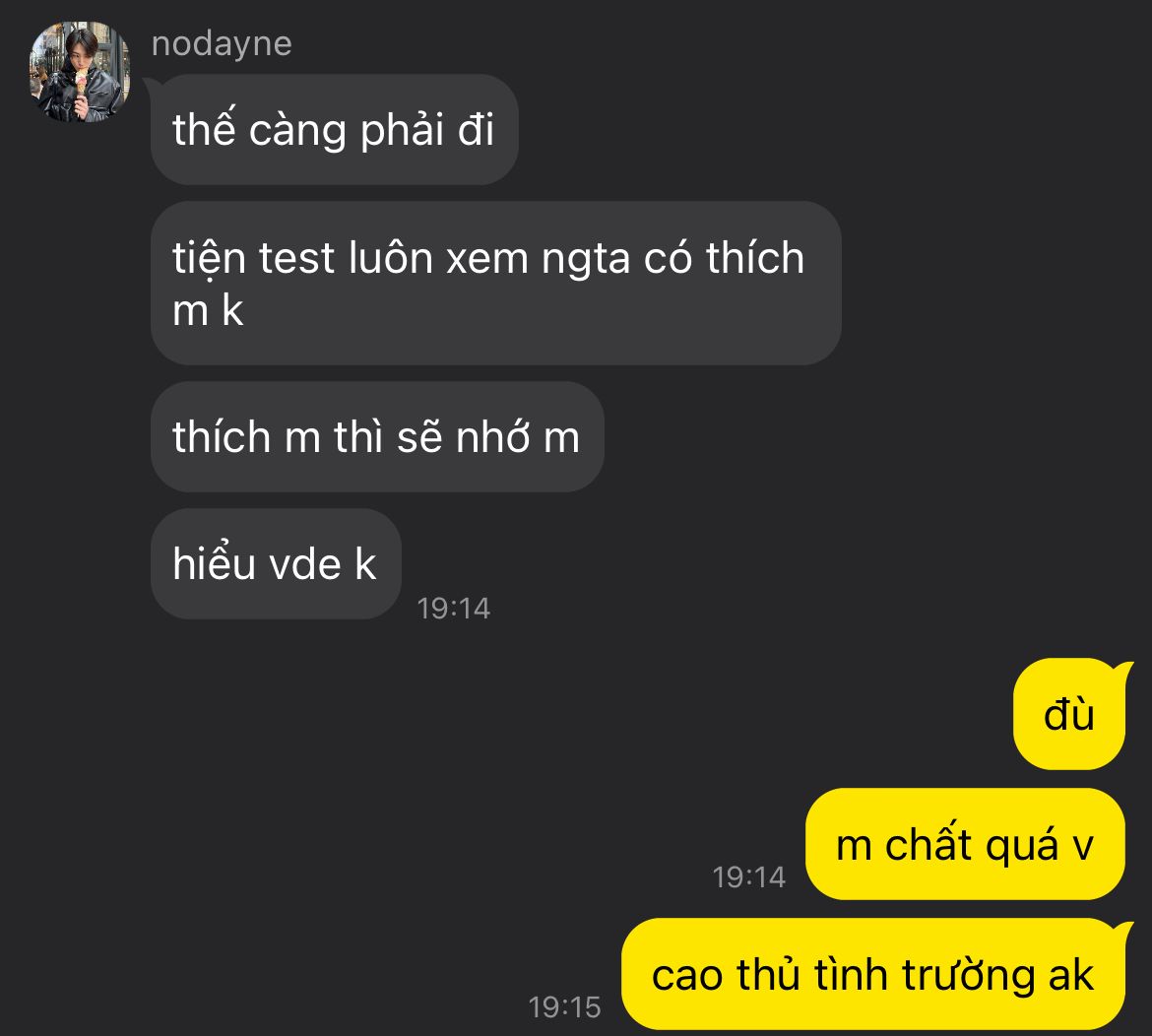The height and width of the screenshot is (1036, 1152).
Task: Open nodayne's profile picture avatar
Action: tap(80, 71)
